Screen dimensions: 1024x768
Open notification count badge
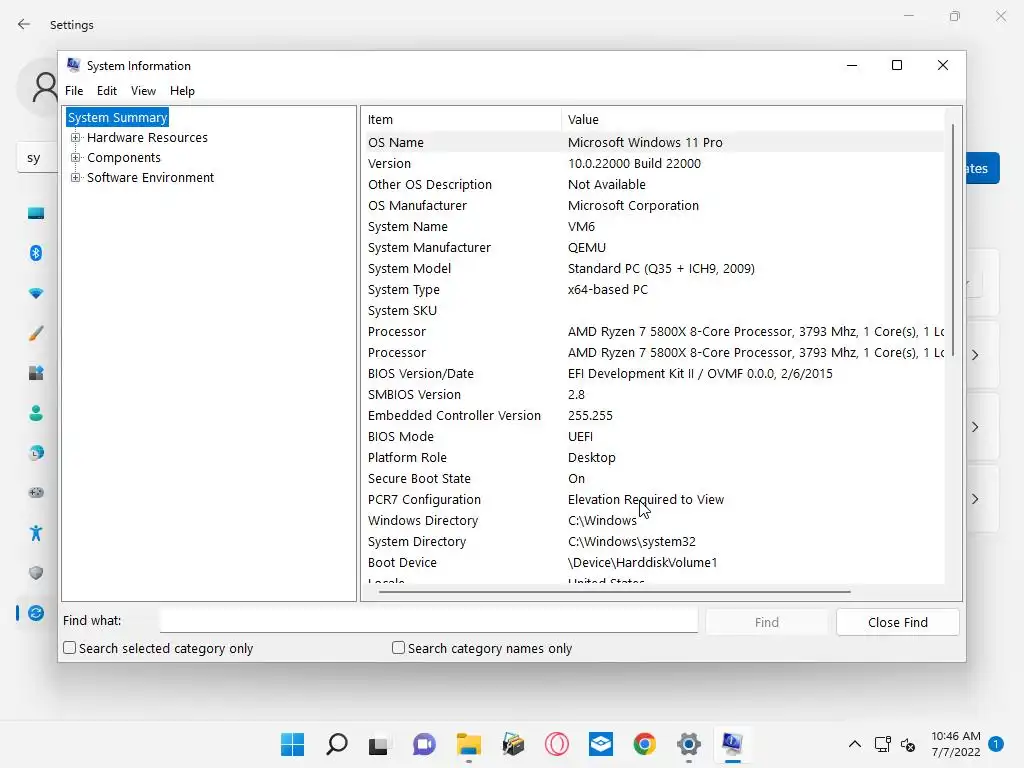coord(995,743)
